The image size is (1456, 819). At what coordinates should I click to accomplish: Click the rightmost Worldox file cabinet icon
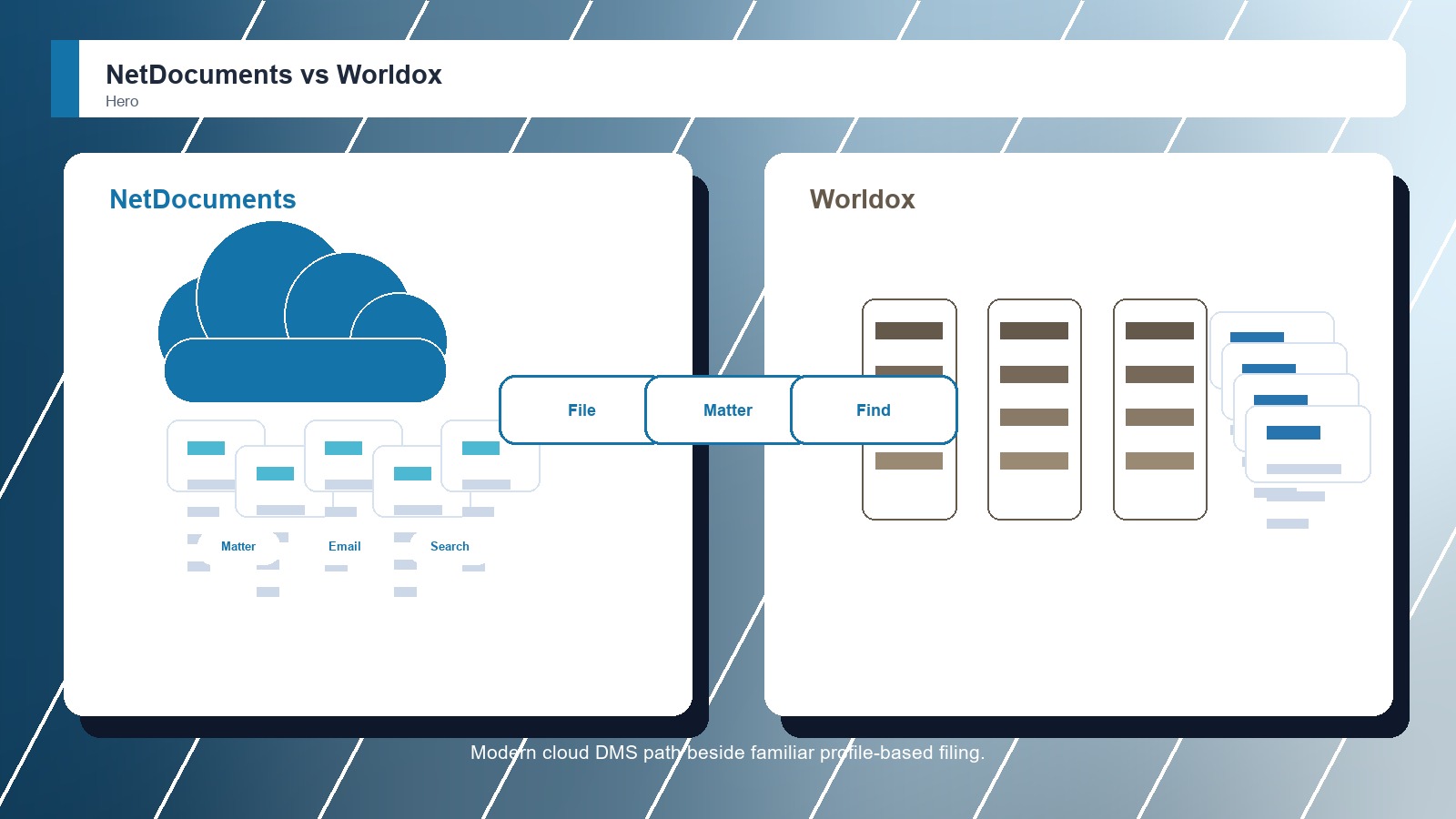pyautogui.click(x=1160, y=409)
